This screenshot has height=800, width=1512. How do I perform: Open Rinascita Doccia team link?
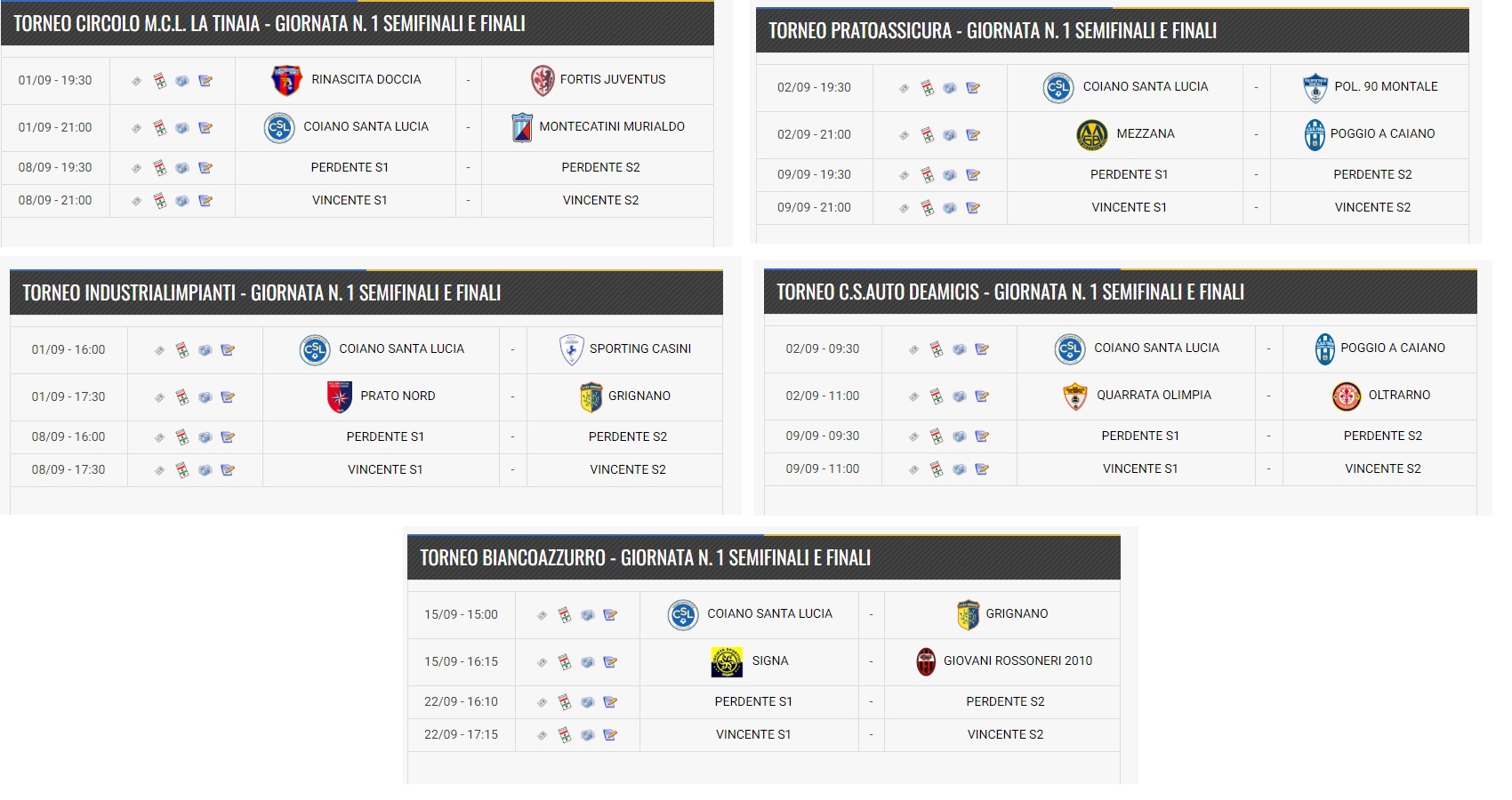pyautogui.click(x=366, y=79)
